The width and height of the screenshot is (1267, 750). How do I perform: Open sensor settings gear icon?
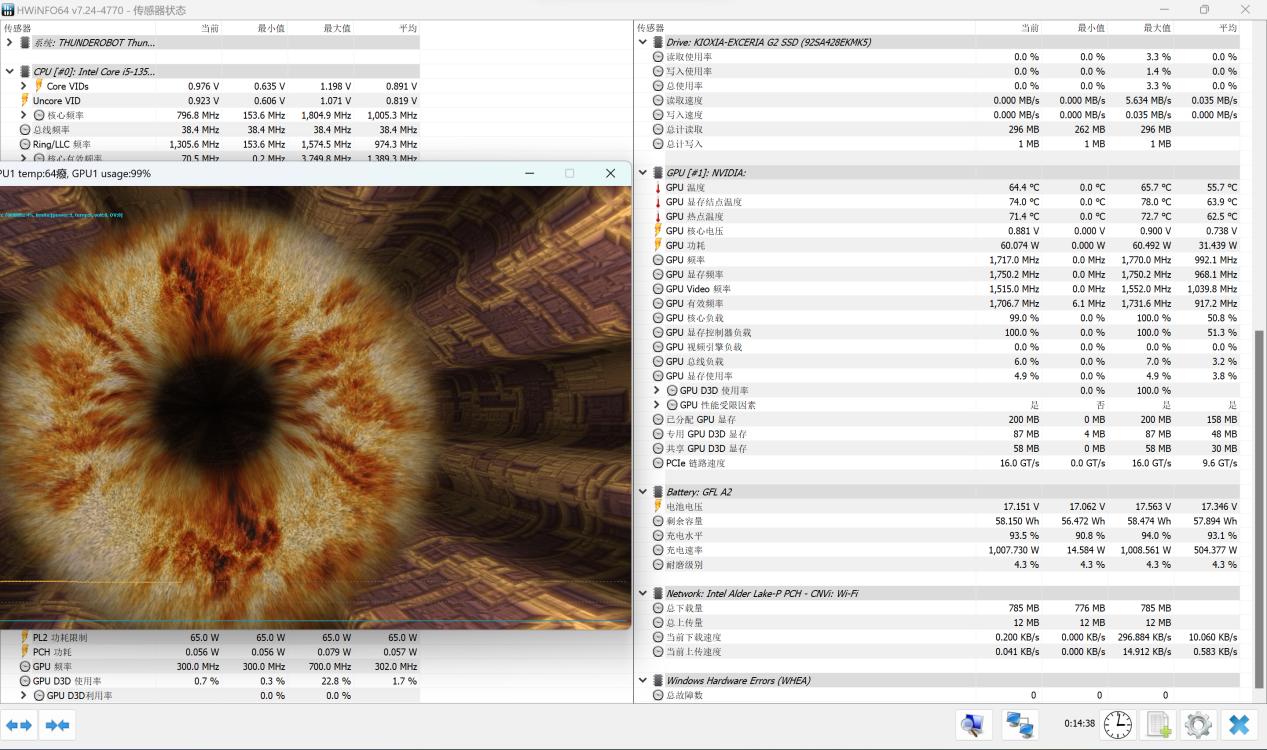(x=1198, y=724)
